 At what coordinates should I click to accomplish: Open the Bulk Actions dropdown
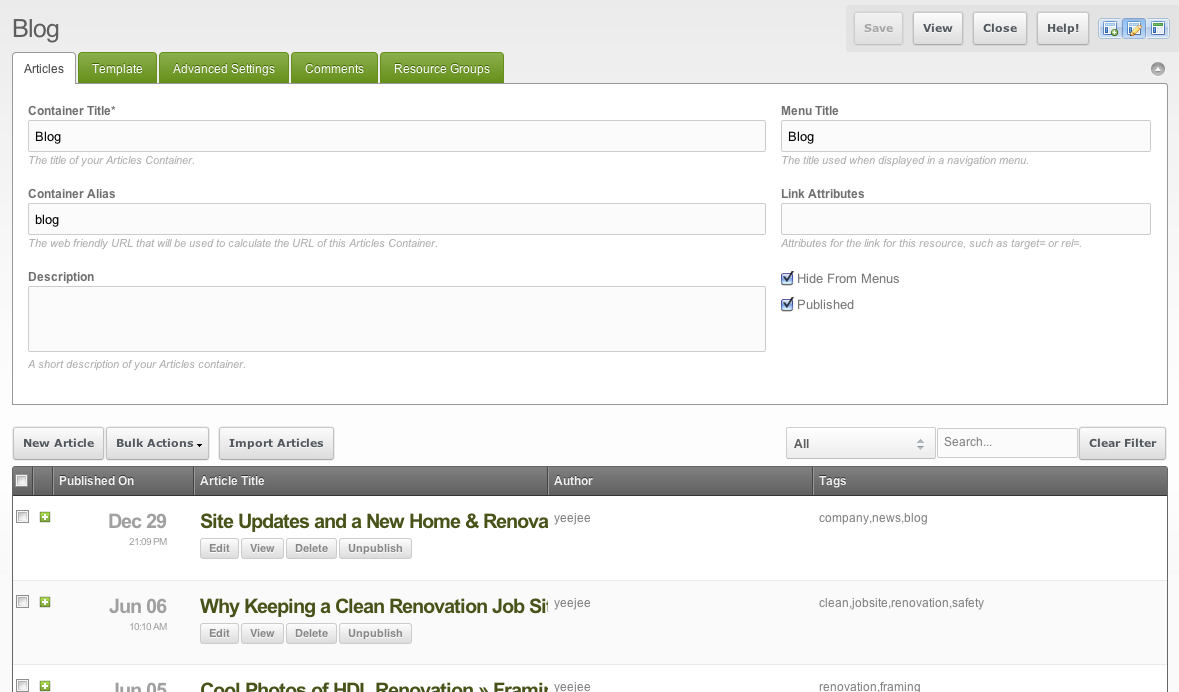pyautogui.click(x=157, y=443)
